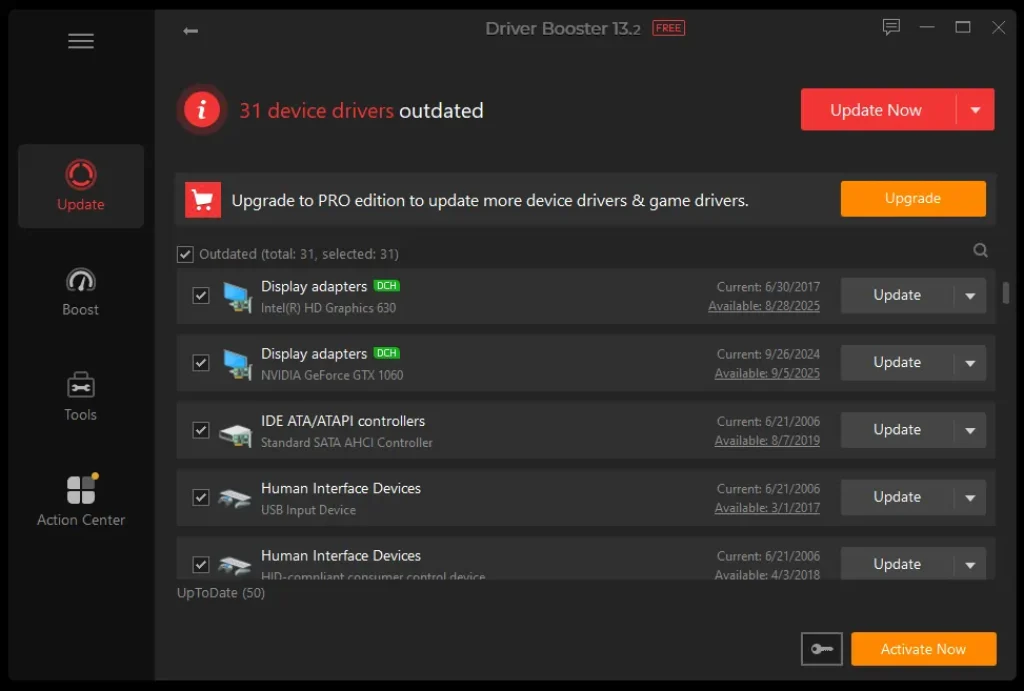Open the Update section in sidebar
The height and width of the screenshot is (691, 1024).
pos(81,185)
